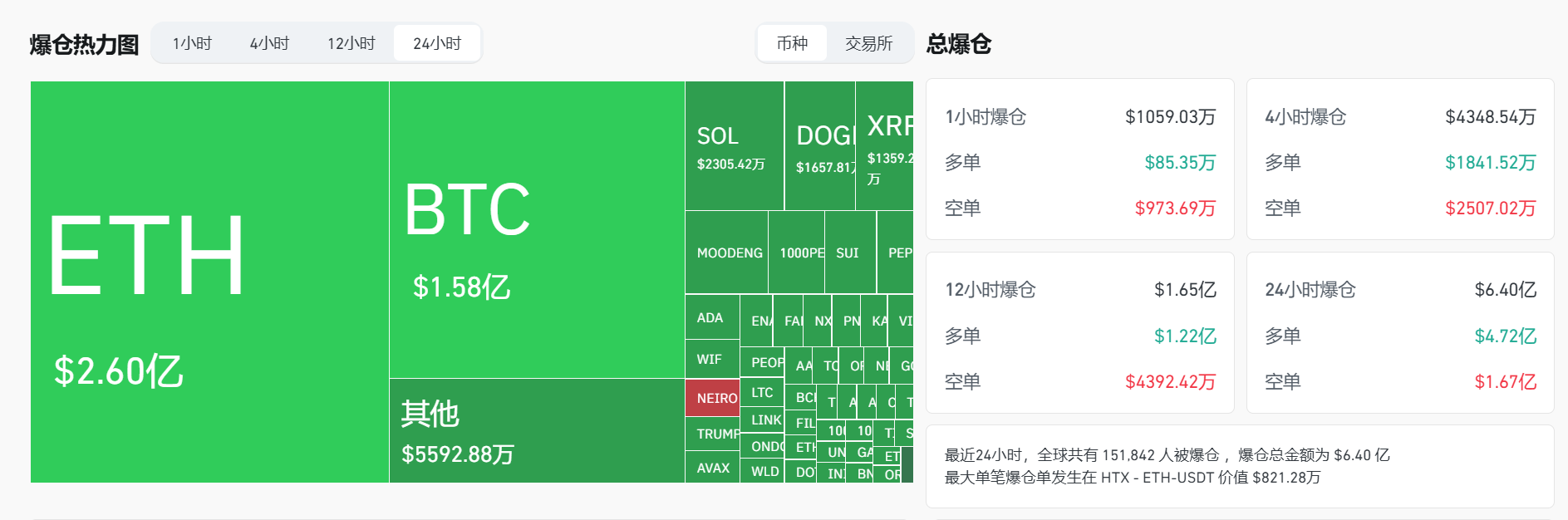The image size is (1568, 520).
Task: Click the FAI tile next to ENA
Action: click(x=788, y=320)
